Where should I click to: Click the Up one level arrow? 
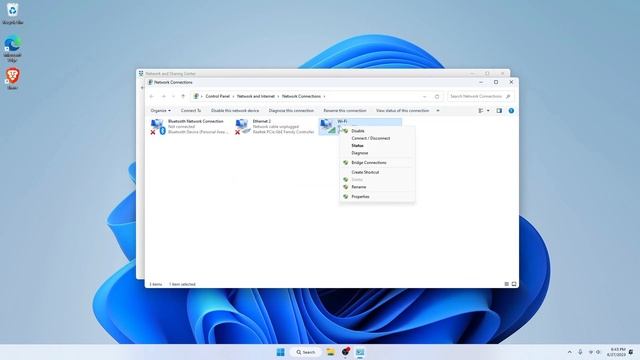click(x=183, y=96)
